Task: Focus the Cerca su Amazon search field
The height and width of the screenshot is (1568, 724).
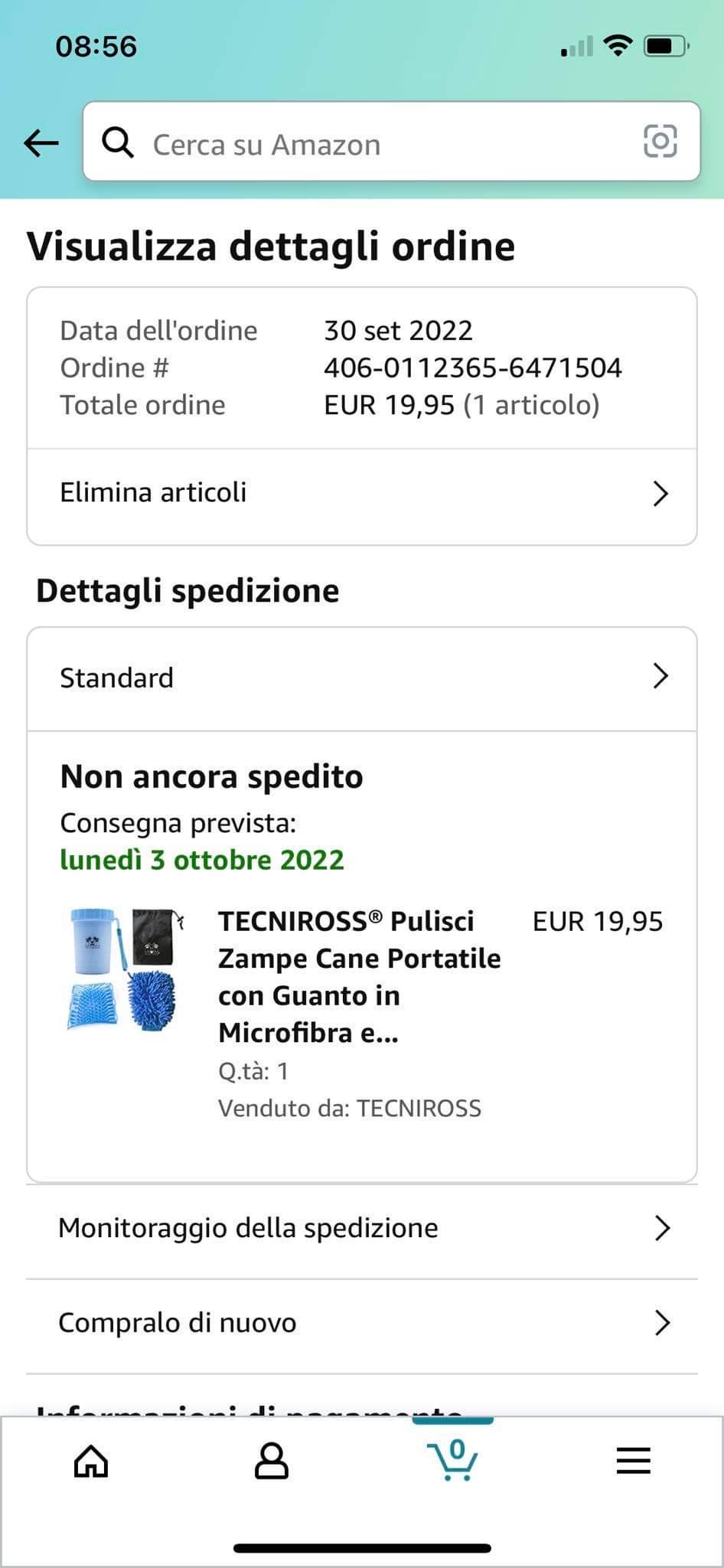Action: pos(392,142)
